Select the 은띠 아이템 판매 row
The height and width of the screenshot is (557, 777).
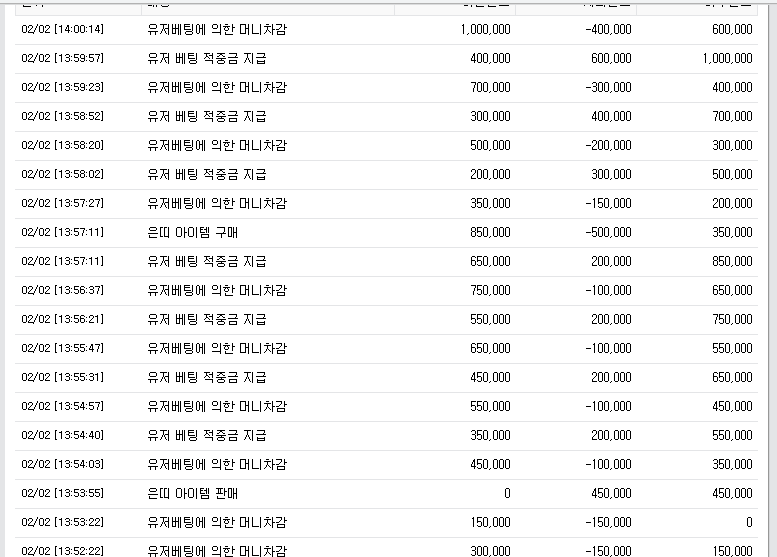(x=386, y=494)
